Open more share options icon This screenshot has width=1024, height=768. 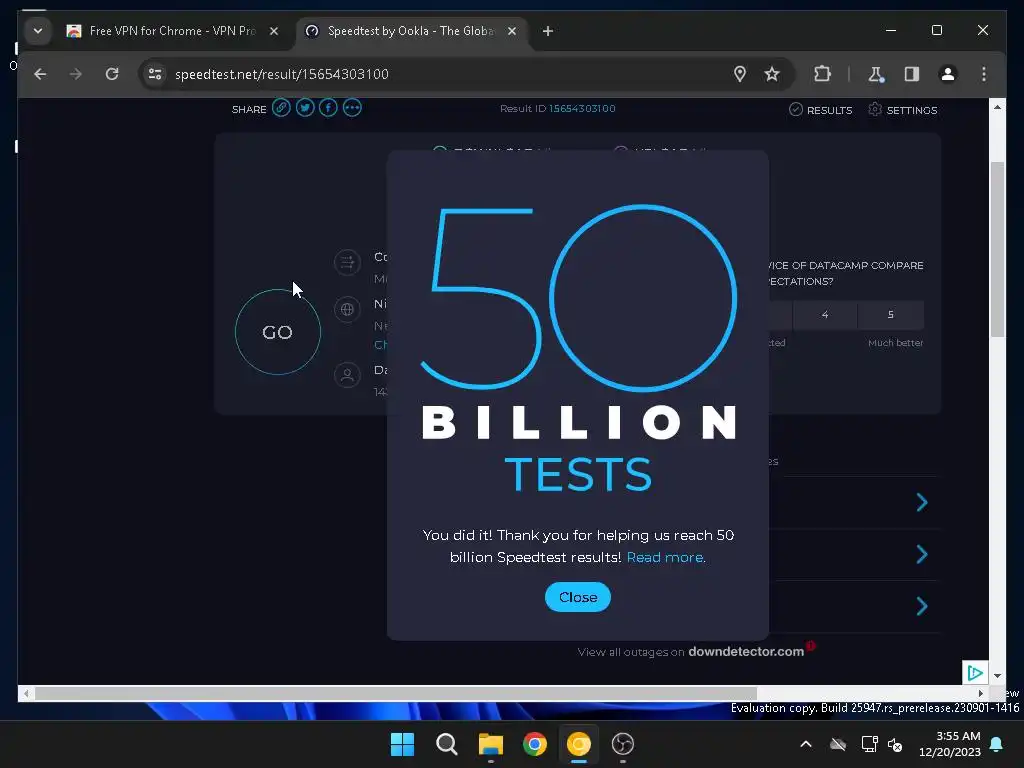pyautogui.click(x=352, y=108)
